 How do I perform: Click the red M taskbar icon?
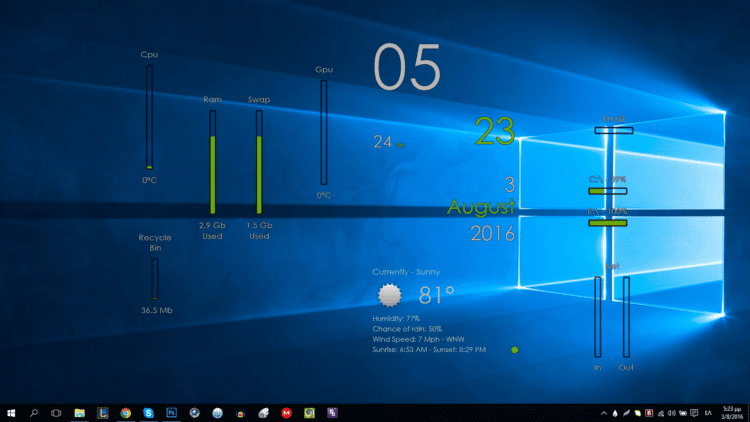[286, 413]
